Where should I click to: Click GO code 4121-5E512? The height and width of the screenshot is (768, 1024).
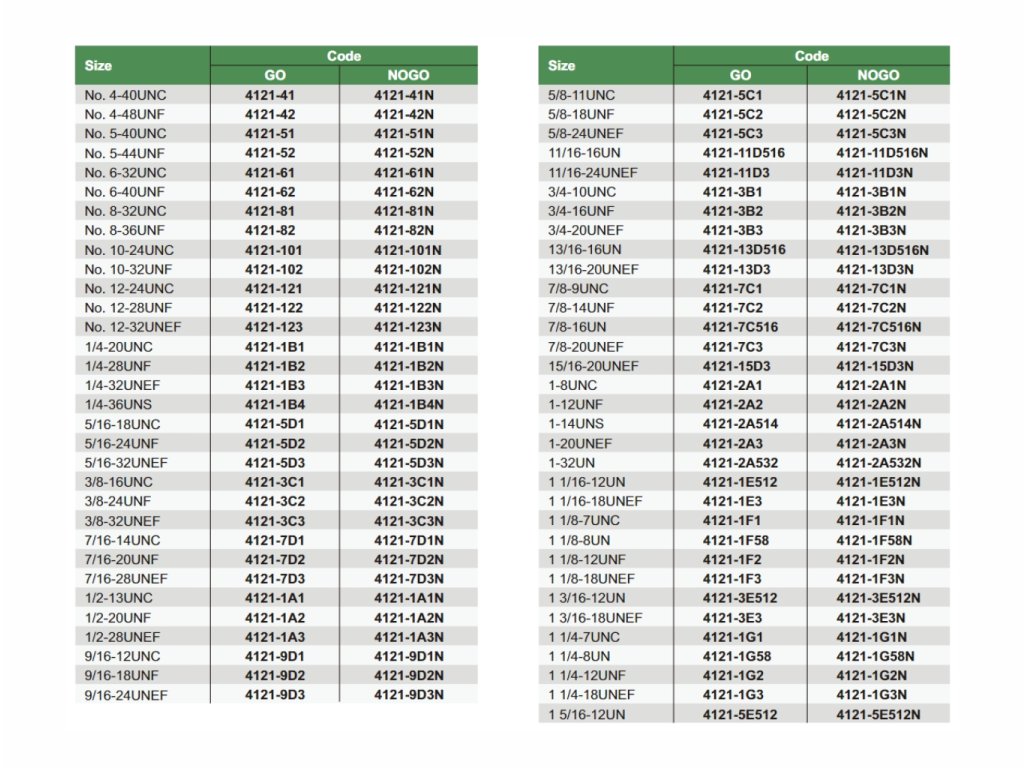(740, 714)
